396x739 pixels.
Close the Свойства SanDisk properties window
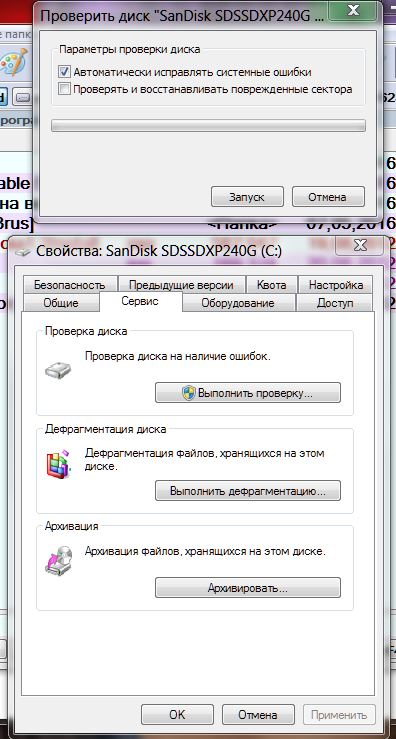click(x=360, y=245)
